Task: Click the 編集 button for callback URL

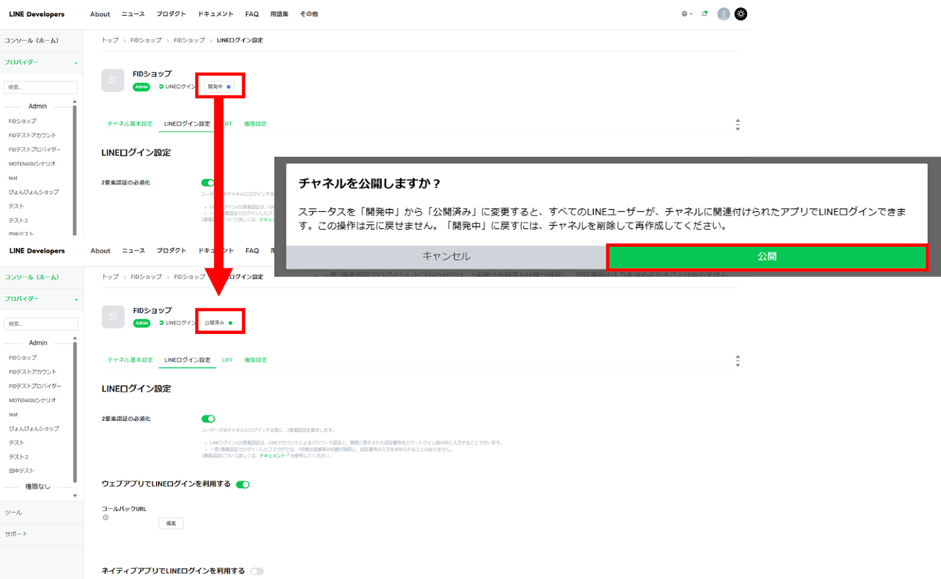Action: point(171,523)
